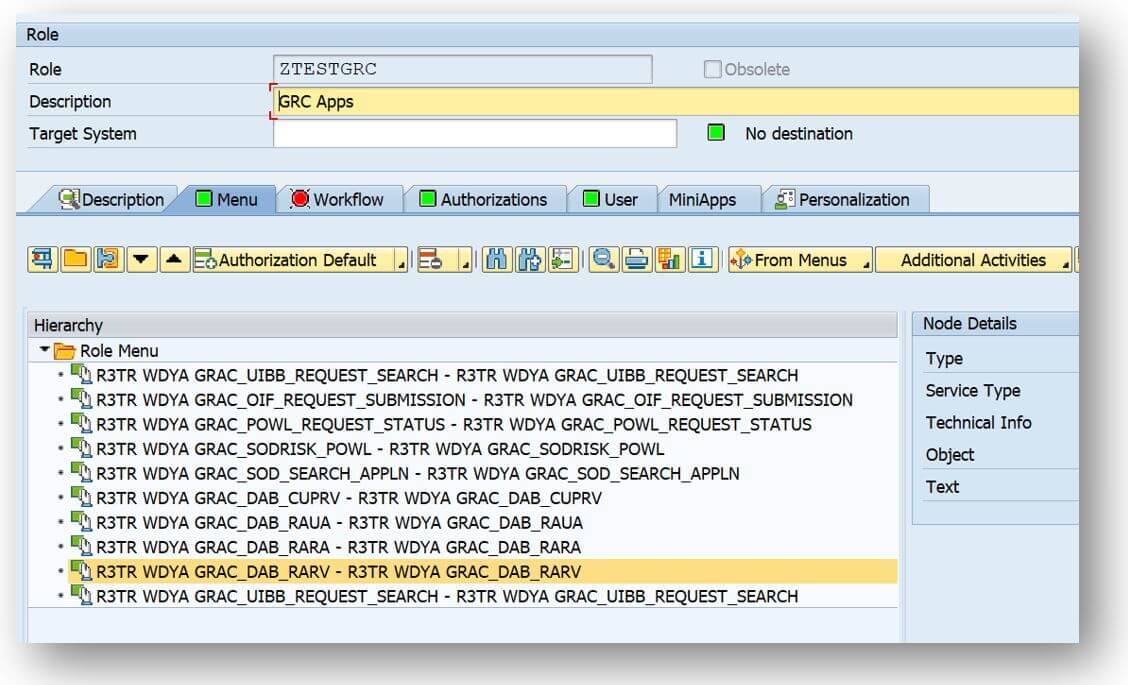
Task: Open the magnify glass zoom icon
Action: click(604, 259)
